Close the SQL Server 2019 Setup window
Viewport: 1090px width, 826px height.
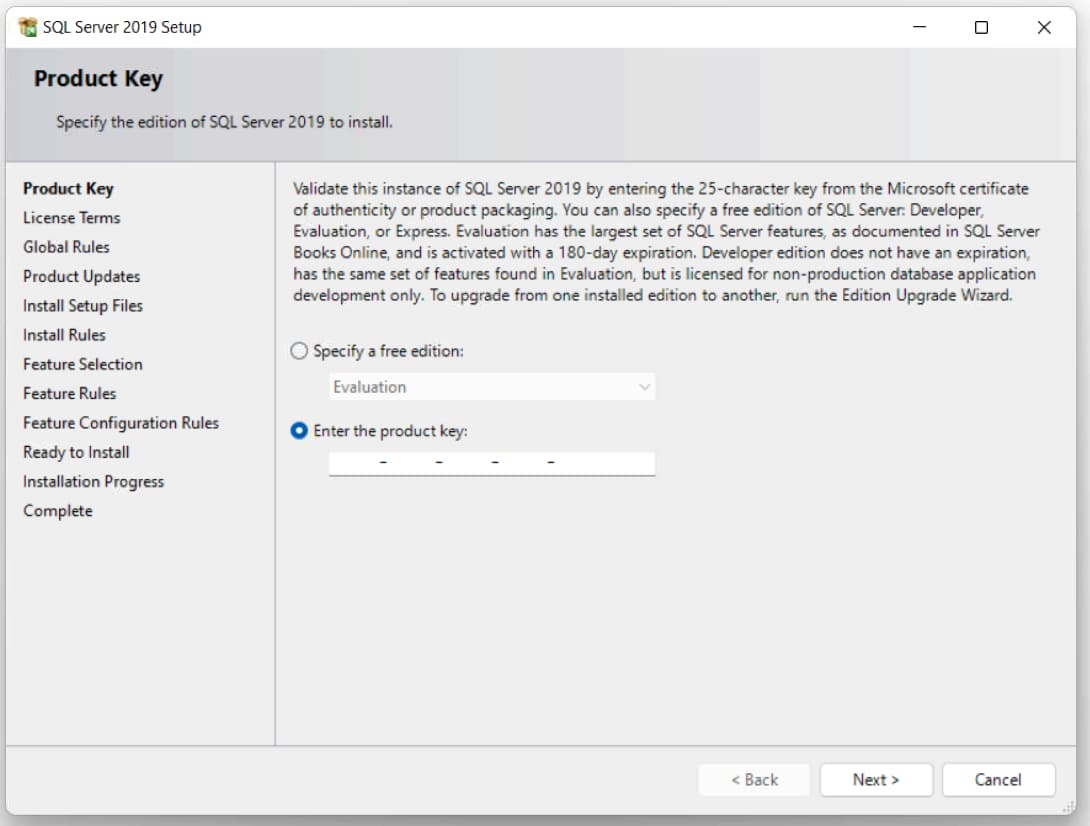pyautogui.click(x=1044, y=28)
